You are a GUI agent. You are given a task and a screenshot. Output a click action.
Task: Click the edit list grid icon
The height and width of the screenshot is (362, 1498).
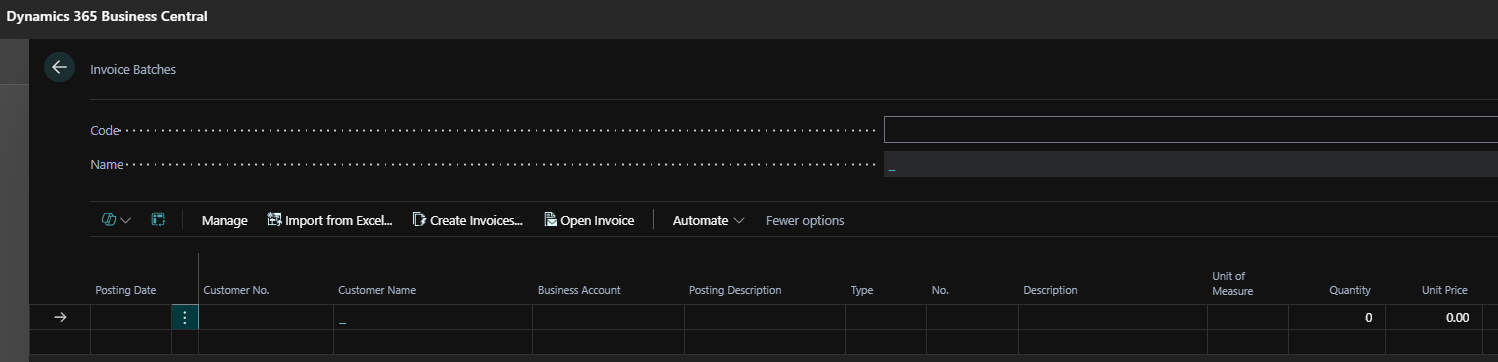coord(158,220)
